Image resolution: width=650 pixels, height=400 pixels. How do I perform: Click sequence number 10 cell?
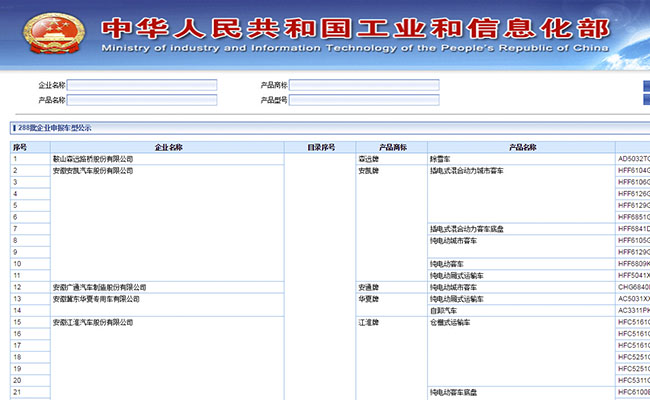pos(30,264)
